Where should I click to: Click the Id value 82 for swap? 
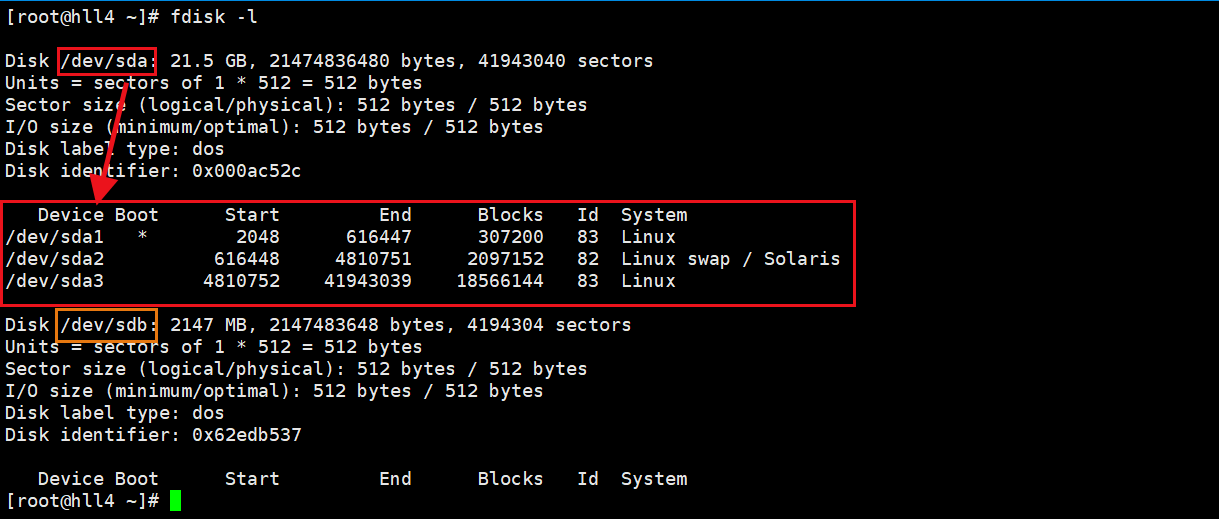(x=587, y=260)
